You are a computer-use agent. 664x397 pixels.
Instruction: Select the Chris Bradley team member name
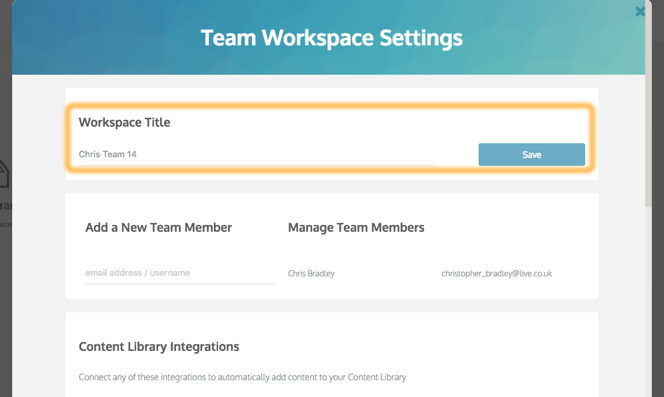311,273
